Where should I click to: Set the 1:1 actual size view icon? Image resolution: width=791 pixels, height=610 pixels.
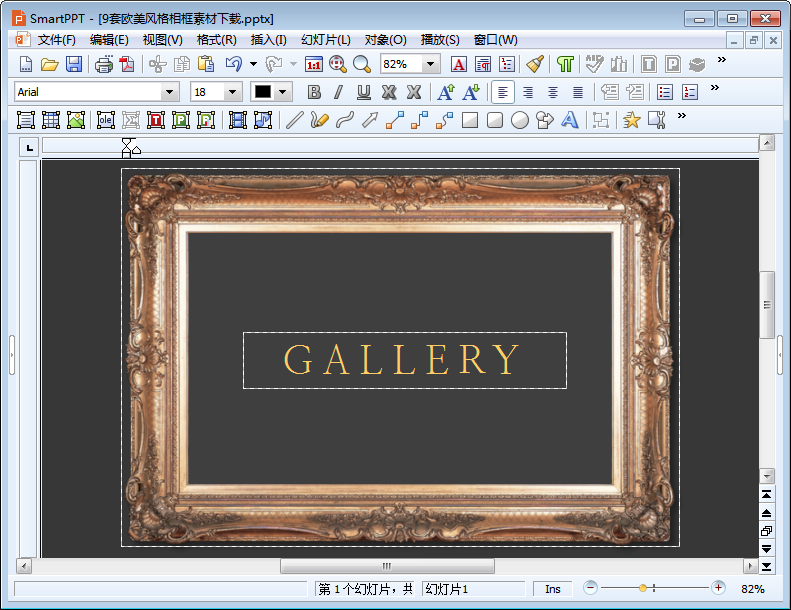[314, 64]
